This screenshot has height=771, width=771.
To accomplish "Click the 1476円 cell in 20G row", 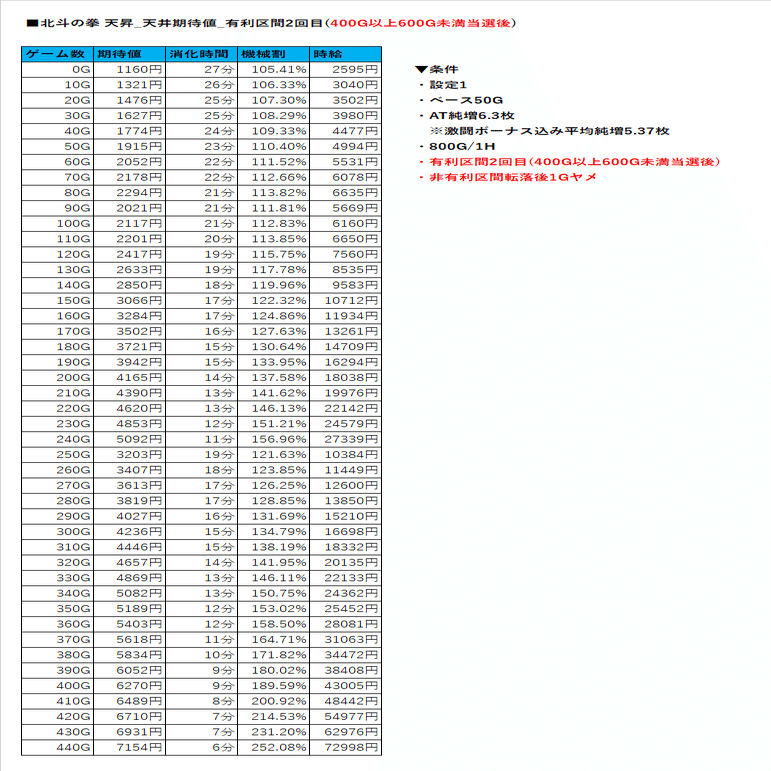I will [129, 100].
